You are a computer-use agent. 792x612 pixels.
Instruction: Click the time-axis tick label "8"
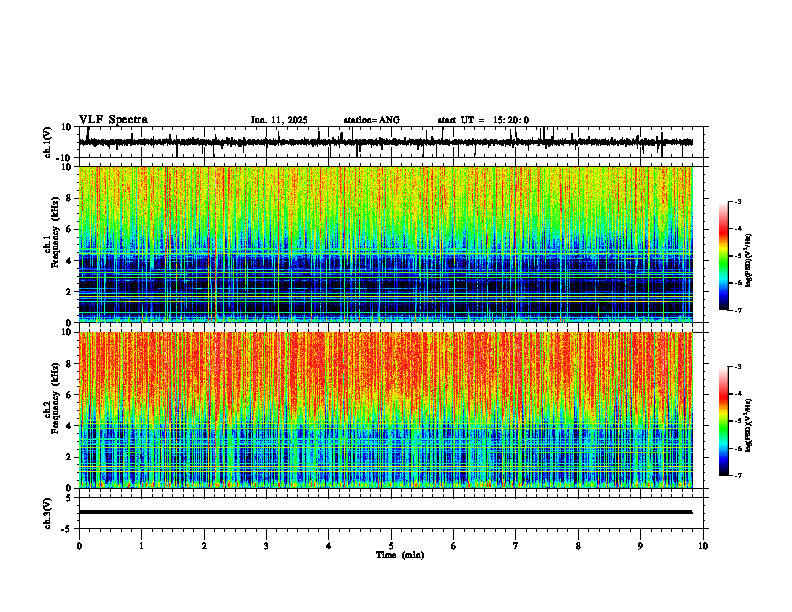578,546
